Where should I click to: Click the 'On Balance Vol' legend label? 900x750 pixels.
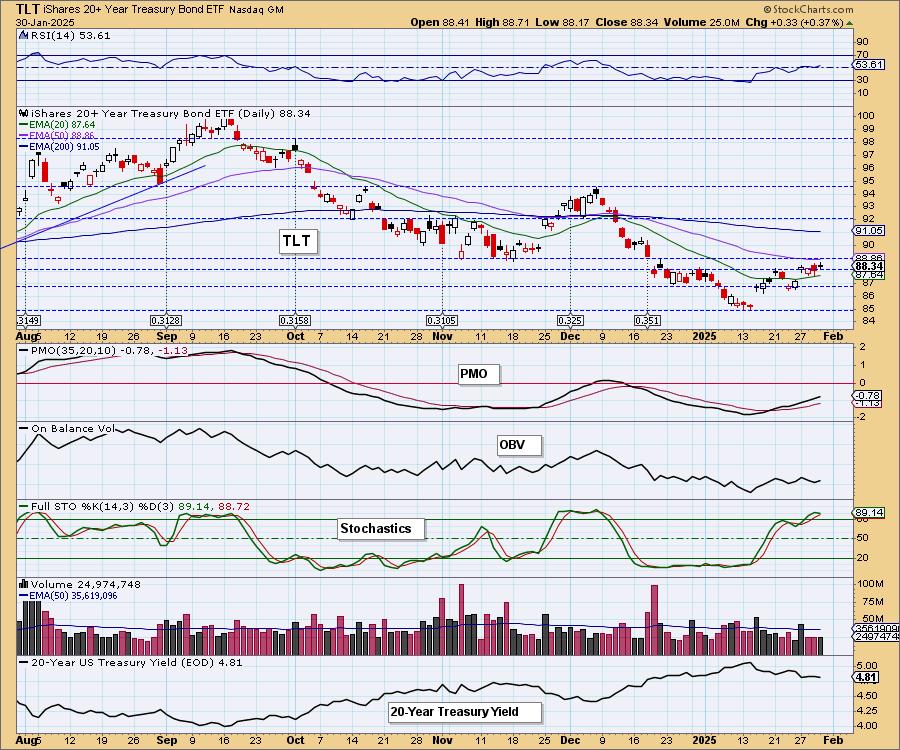[x=72, y=429]
